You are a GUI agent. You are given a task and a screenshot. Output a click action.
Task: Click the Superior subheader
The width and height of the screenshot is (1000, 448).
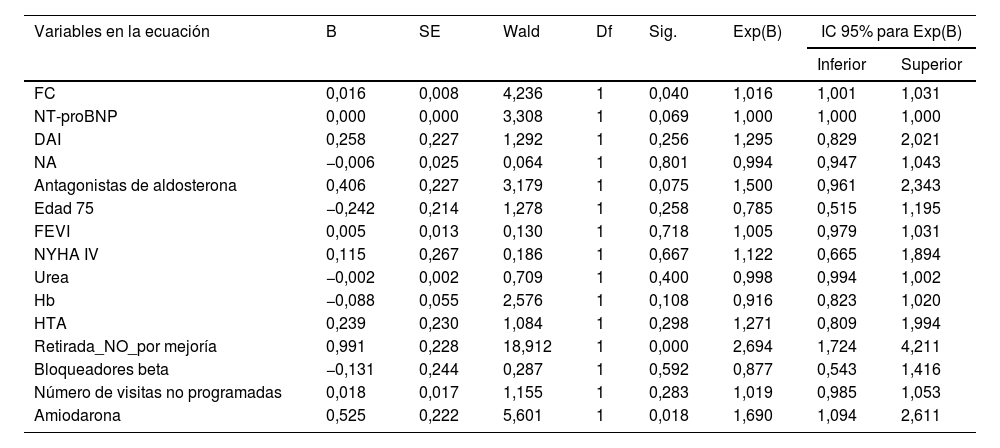(931, 65)
